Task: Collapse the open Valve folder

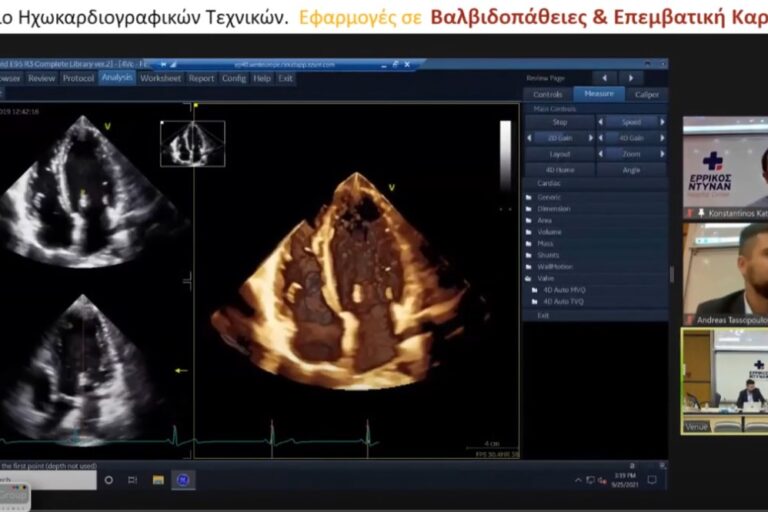Action: tap(545, 278)
